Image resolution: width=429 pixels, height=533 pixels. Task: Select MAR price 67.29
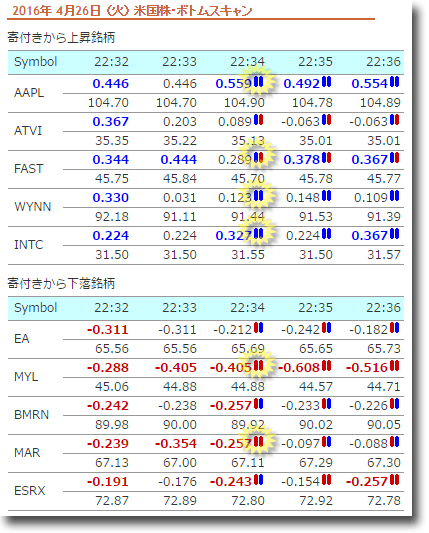(x=316, y=463)
